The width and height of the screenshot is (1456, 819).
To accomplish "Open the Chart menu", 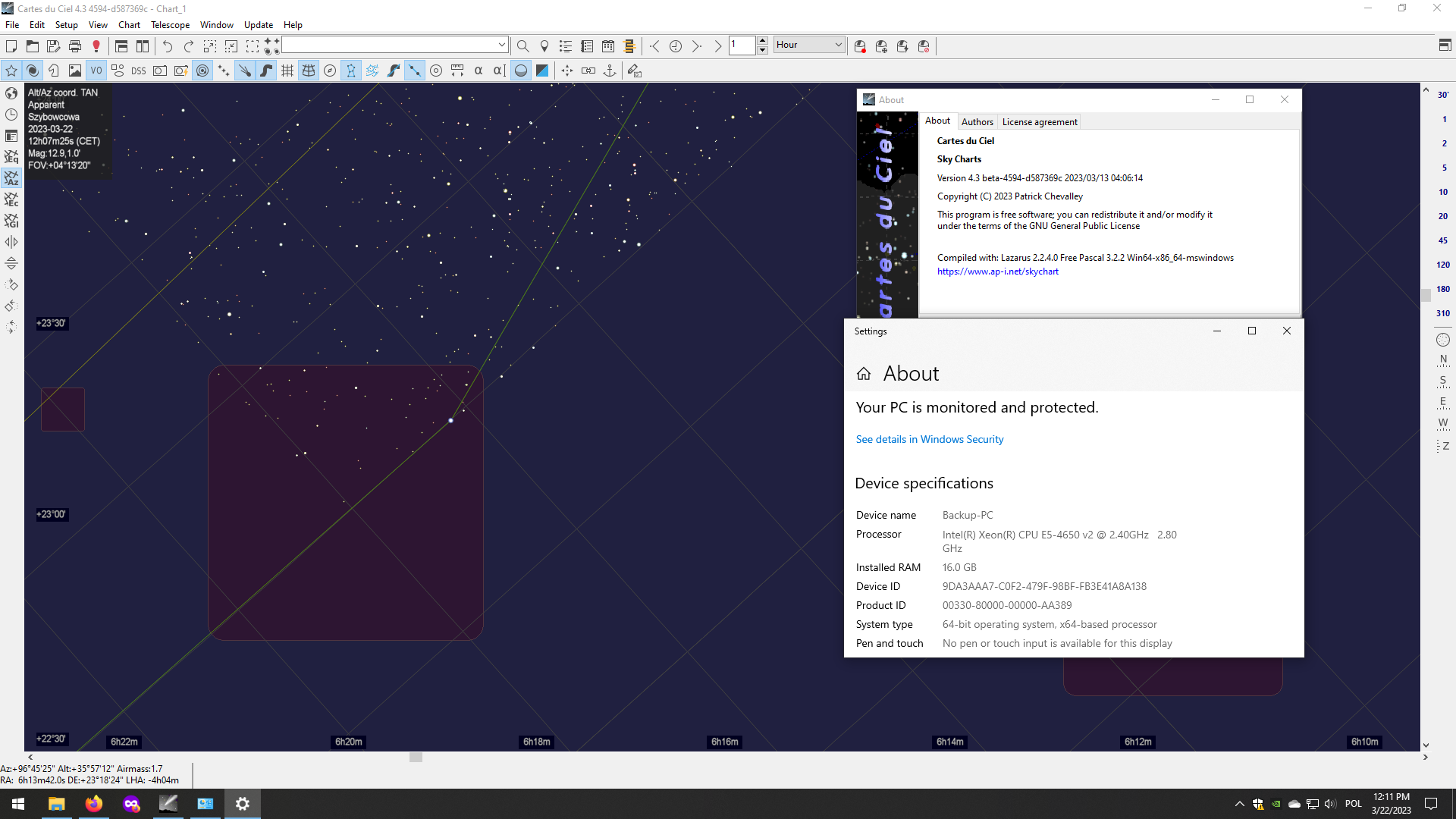I will pos(129,25).
